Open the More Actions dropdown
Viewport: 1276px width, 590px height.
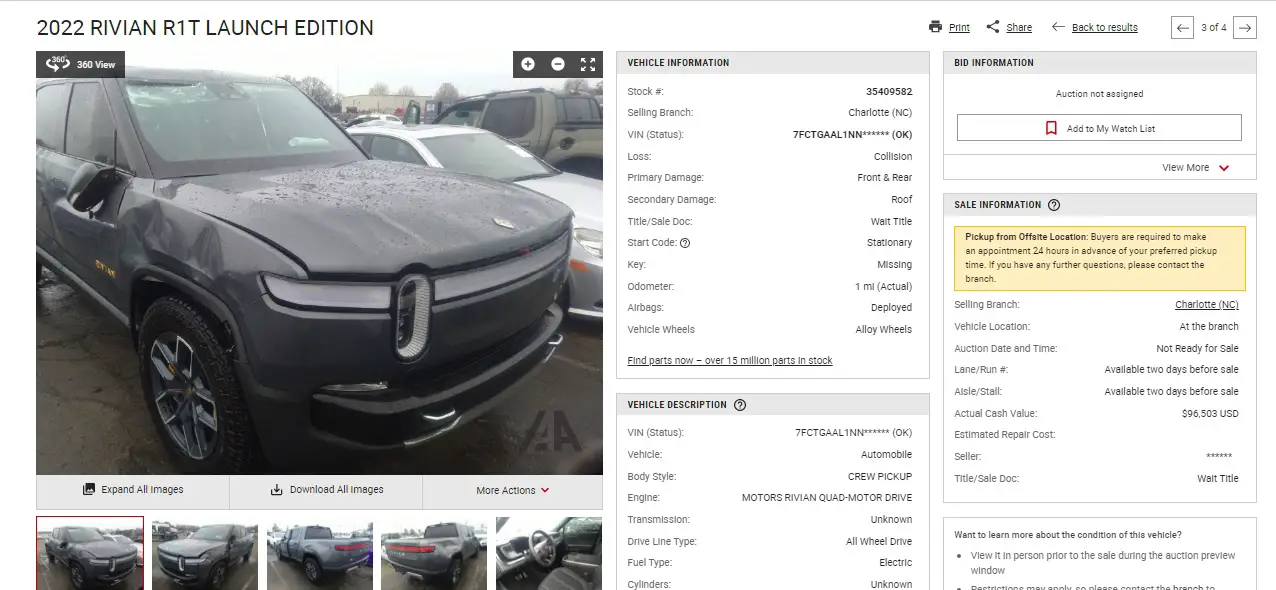(x=513, y=490)
